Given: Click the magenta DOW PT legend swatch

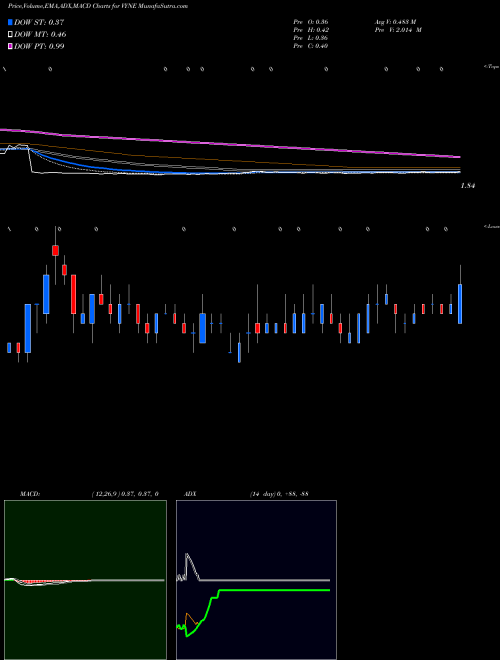Looking at the screenshot, I should pos(11,46).
